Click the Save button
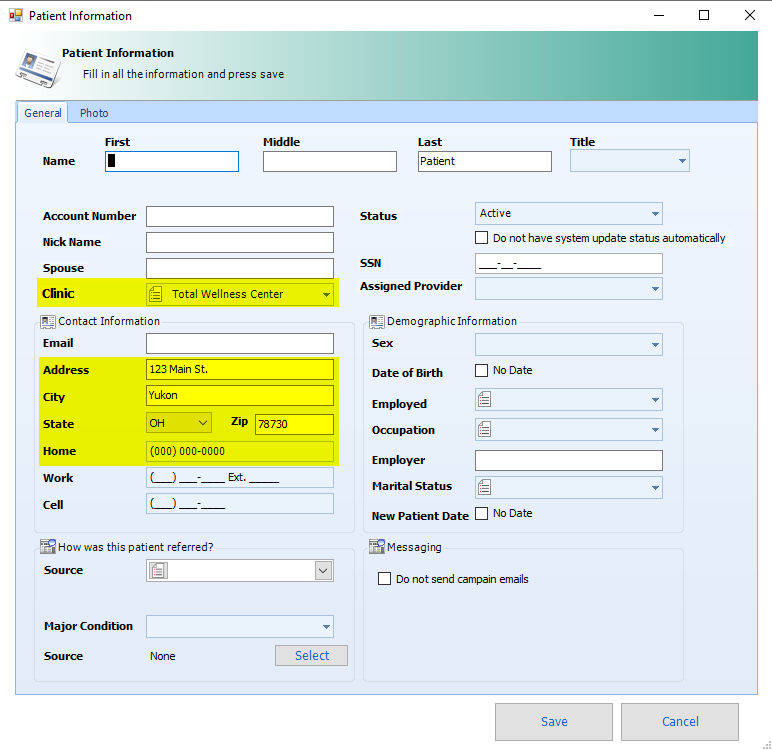The image size is (772, 750). (x=554, y=722)
